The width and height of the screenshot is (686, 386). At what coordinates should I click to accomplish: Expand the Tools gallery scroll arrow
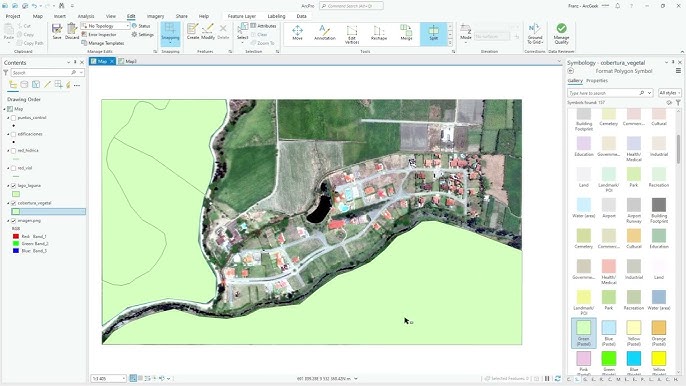click(450, 42)
